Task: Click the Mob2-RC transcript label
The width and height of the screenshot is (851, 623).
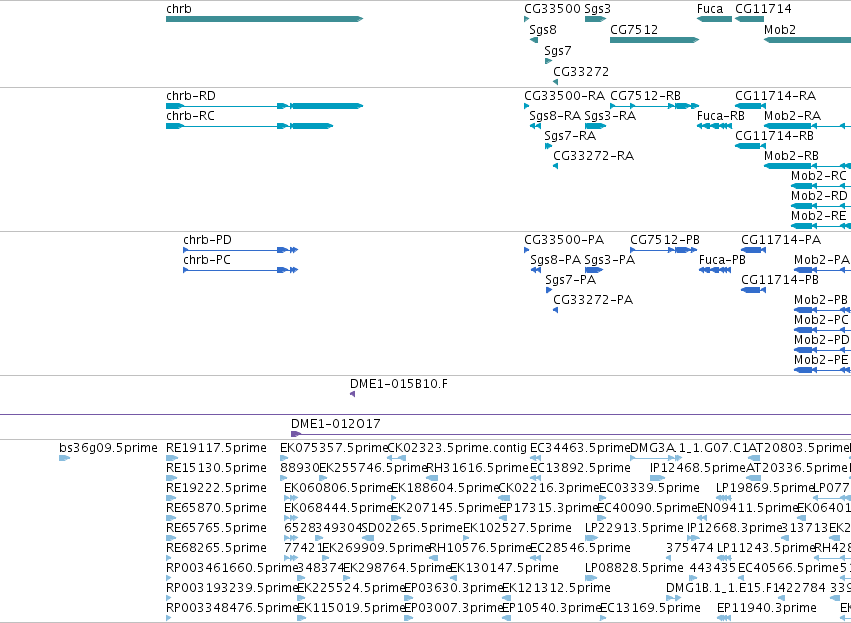Action: 819,176
